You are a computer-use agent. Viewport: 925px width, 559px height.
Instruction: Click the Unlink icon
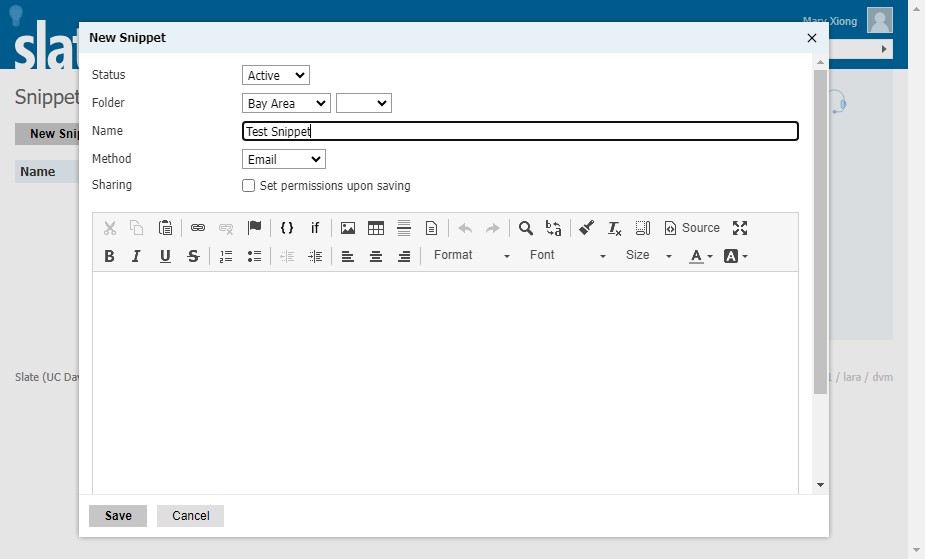[226, 228]
